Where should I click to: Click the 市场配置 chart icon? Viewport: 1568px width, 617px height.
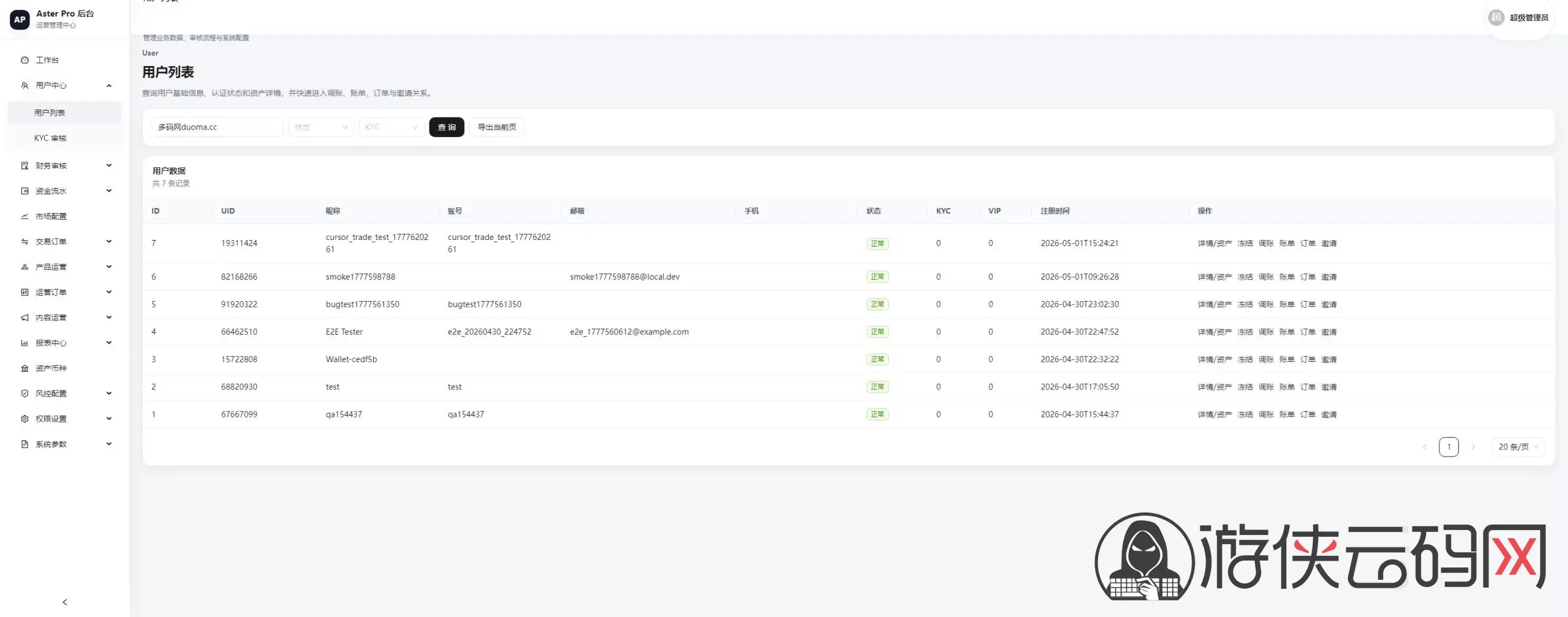pyautogui.click(x=24, y=216)
